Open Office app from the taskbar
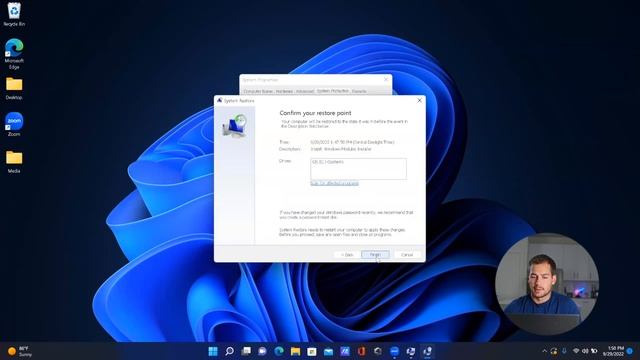Image resolution: width=640 pixels, height=360 pixels. (361, 351)
